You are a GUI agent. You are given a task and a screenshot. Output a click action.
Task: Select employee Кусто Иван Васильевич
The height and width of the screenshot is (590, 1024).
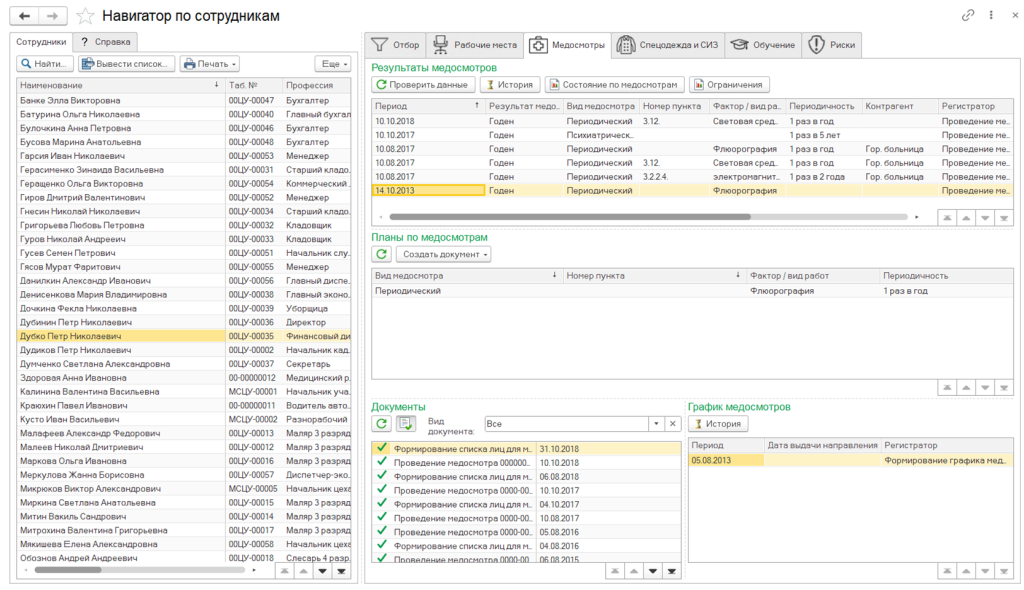point(184,419)
